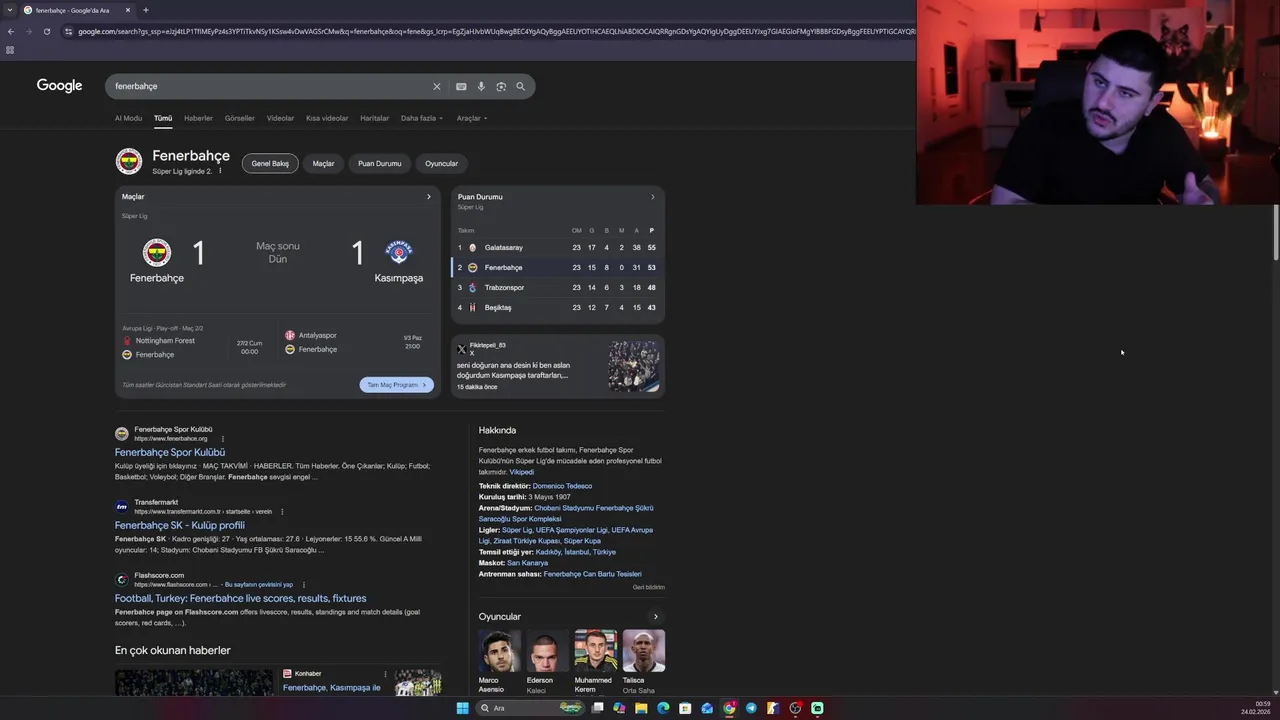Click the Geri bildirim link

(649, 588)
